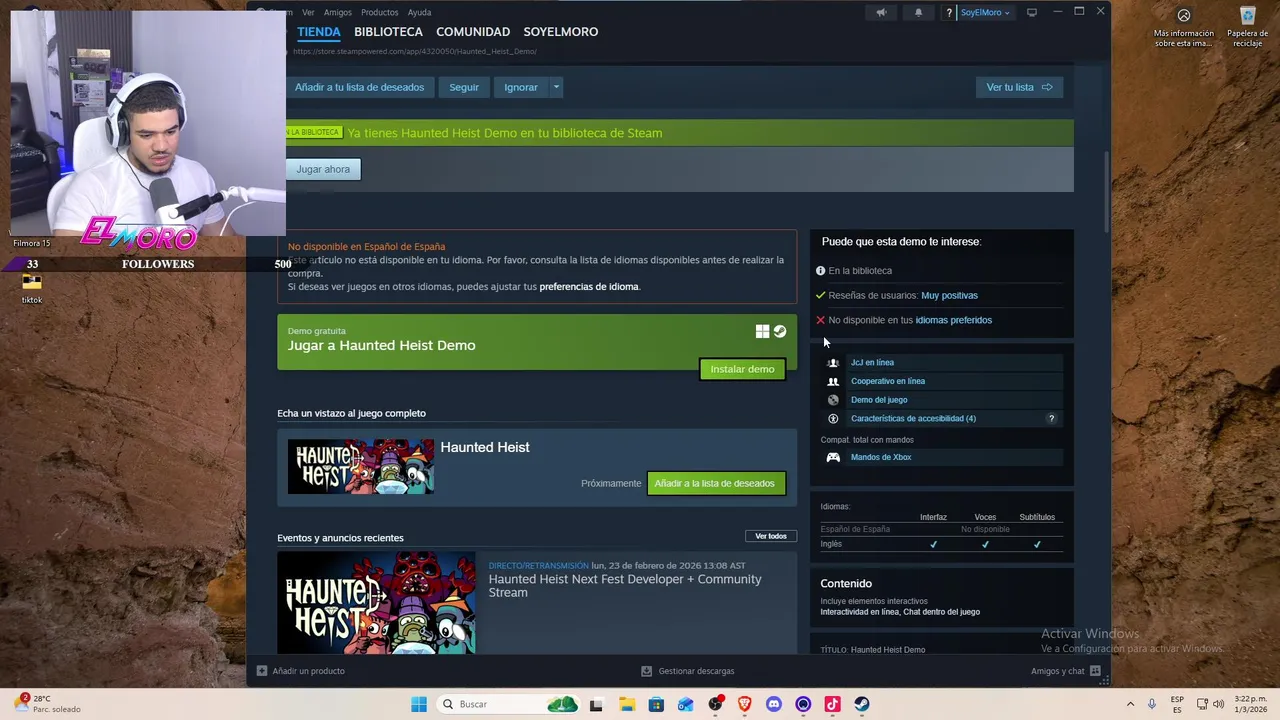Click the Xbox controller gamepad icon
This screenshot has width=1280, height=720.
point(833,457)
